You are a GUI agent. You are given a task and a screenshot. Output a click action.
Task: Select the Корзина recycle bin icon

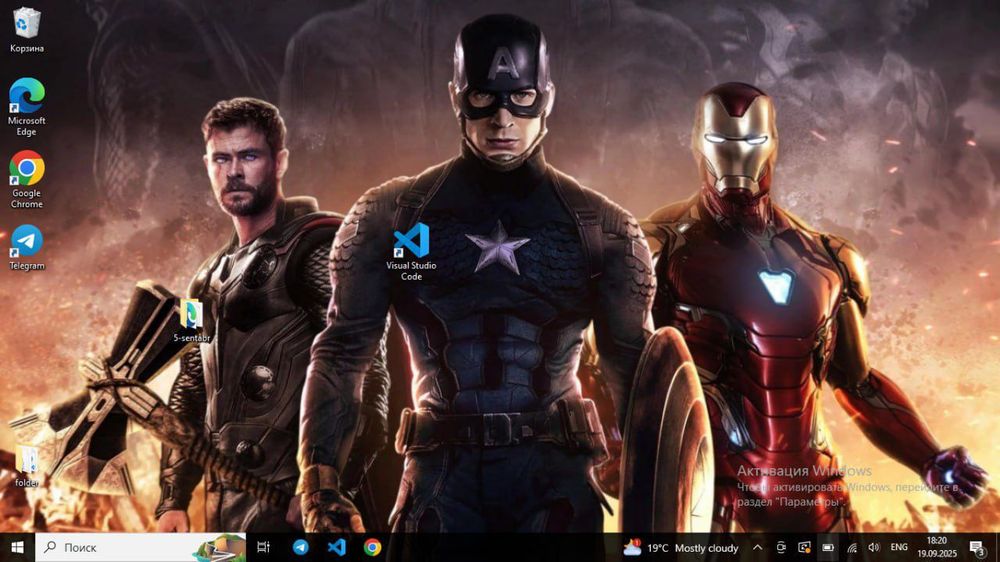click(x=26, y=29)
